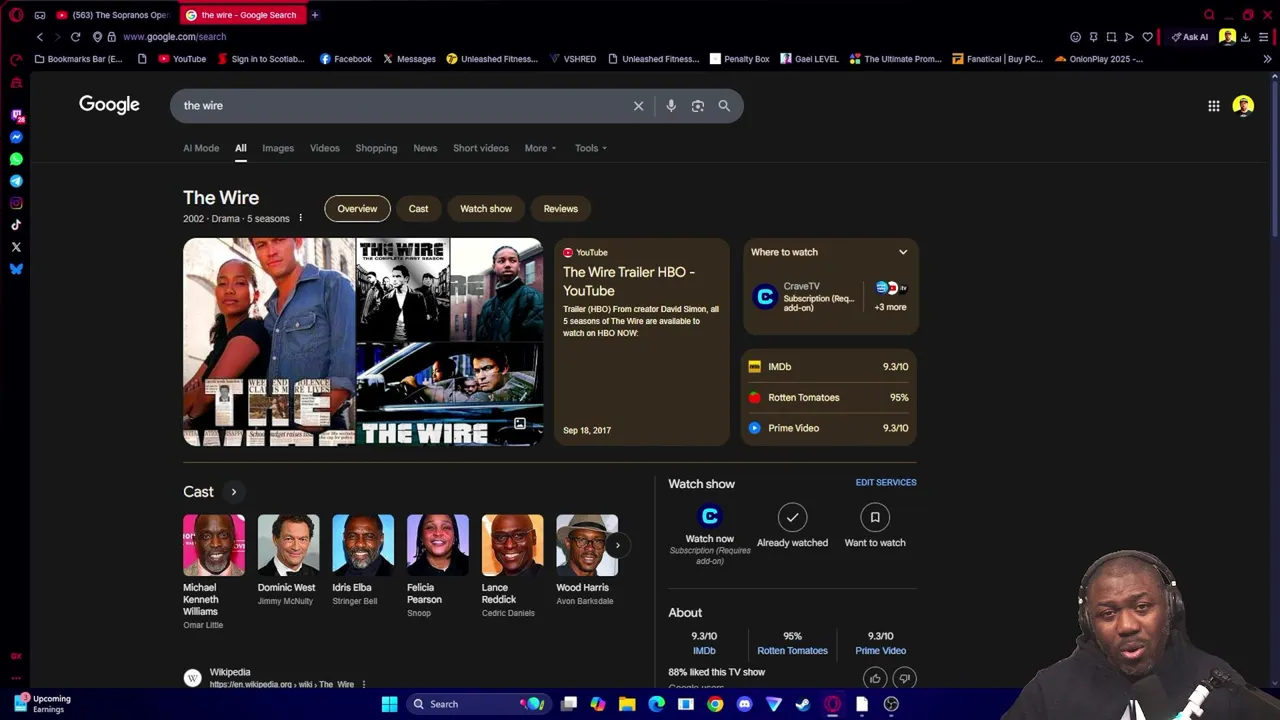Open browser downloads panel
The height and width of the screenshot is (720, 1280).
[1245, 37]
